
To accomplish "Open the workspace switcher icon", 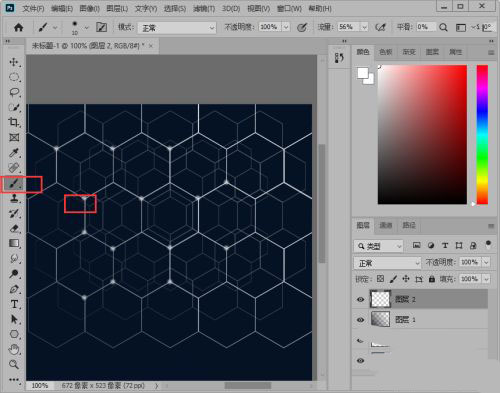I will [461, 28].
